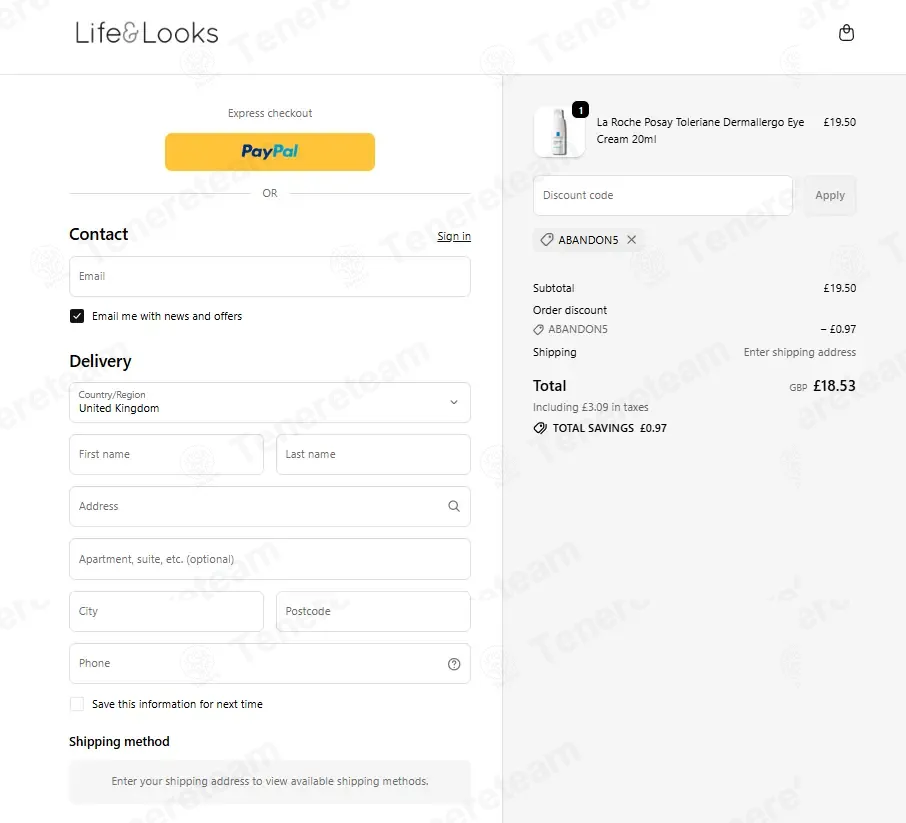Click the shipping methods notice box
The height and width of the screenshot is (823, 906).
pyautogui.click(x=270, y=781)
